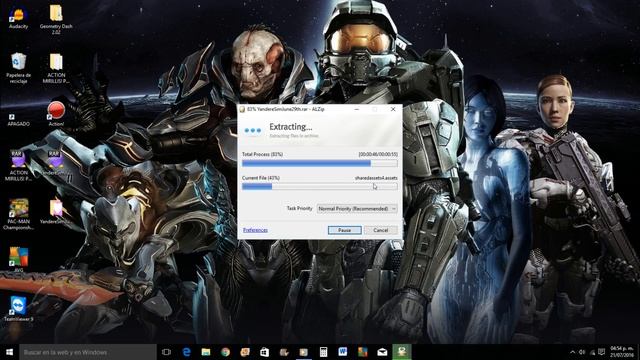Launch Microsoft Edge from taskbar
This screenshot has height=360, width=640.
coord(187,352)
